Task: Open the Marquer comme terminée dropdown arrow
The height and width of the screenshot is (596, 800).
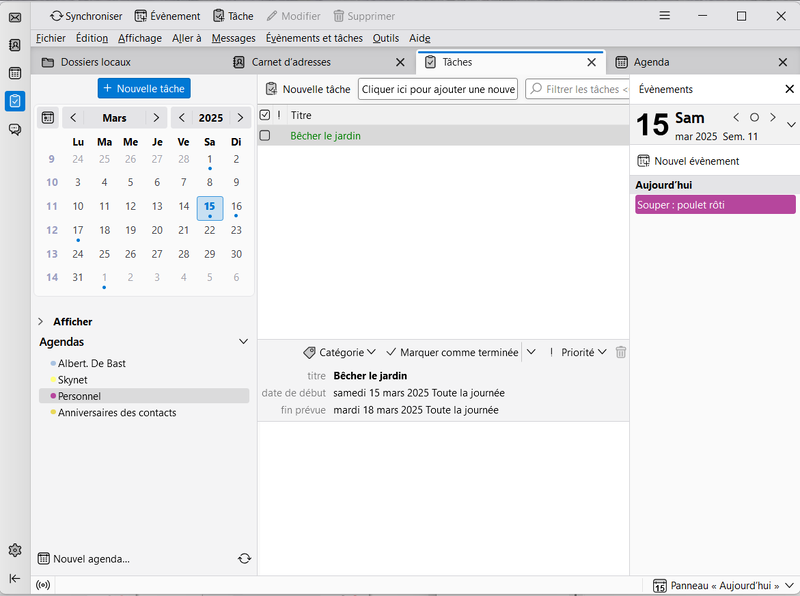Action: pyautogui.click(x=531, y=352)
